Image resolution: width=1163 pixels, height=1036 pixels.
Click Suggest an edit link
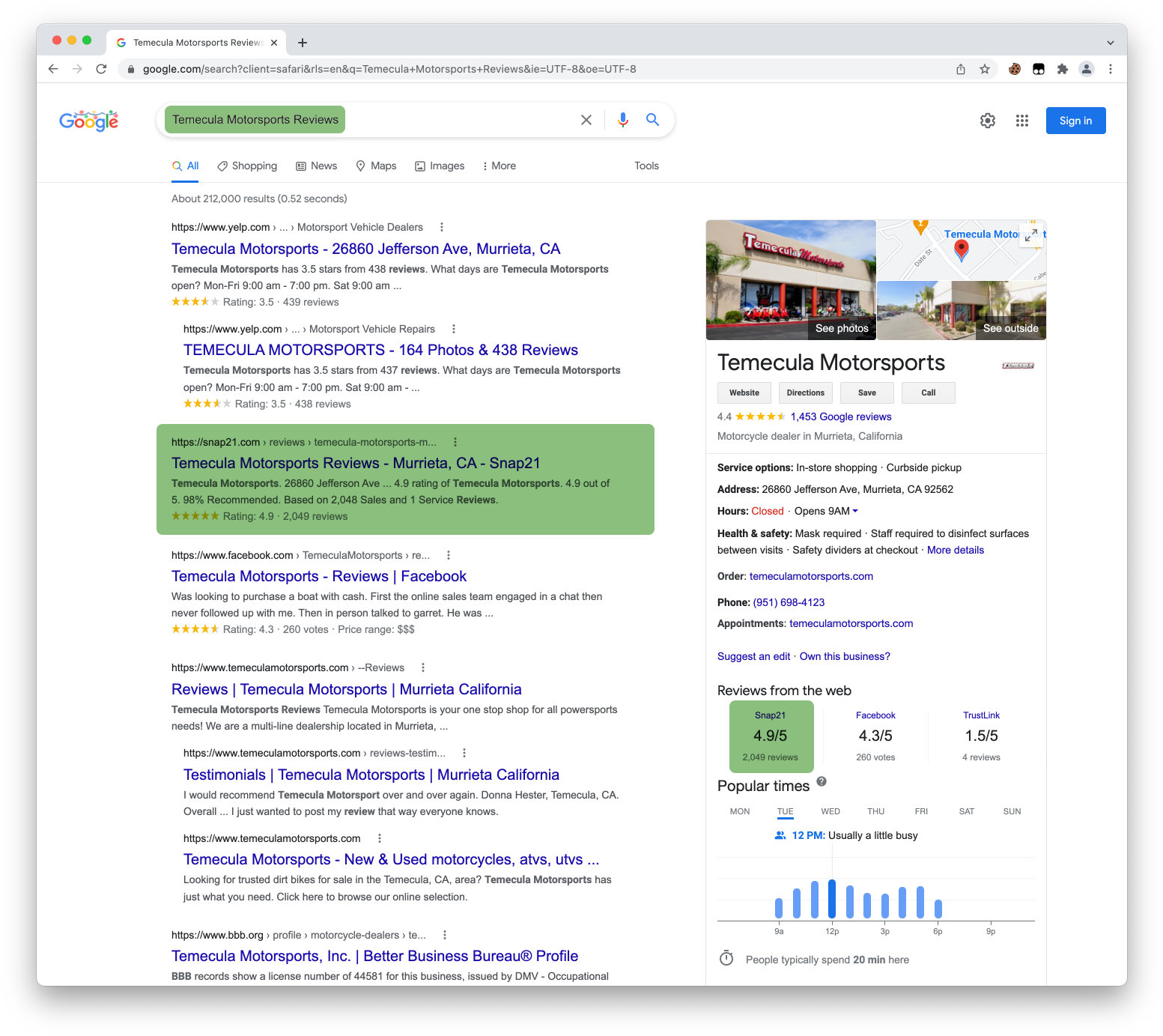pyautogui.click(x=753, y=656)
